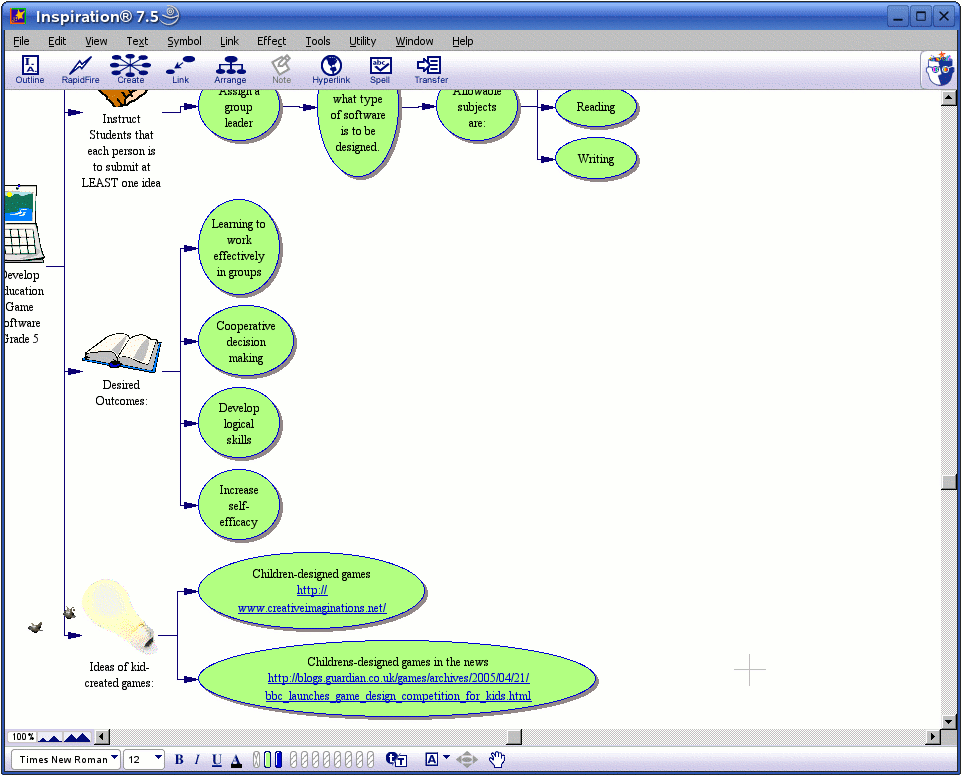Start a Transfer to word processor
Viewport: 962px width, 776px height.
430,68
